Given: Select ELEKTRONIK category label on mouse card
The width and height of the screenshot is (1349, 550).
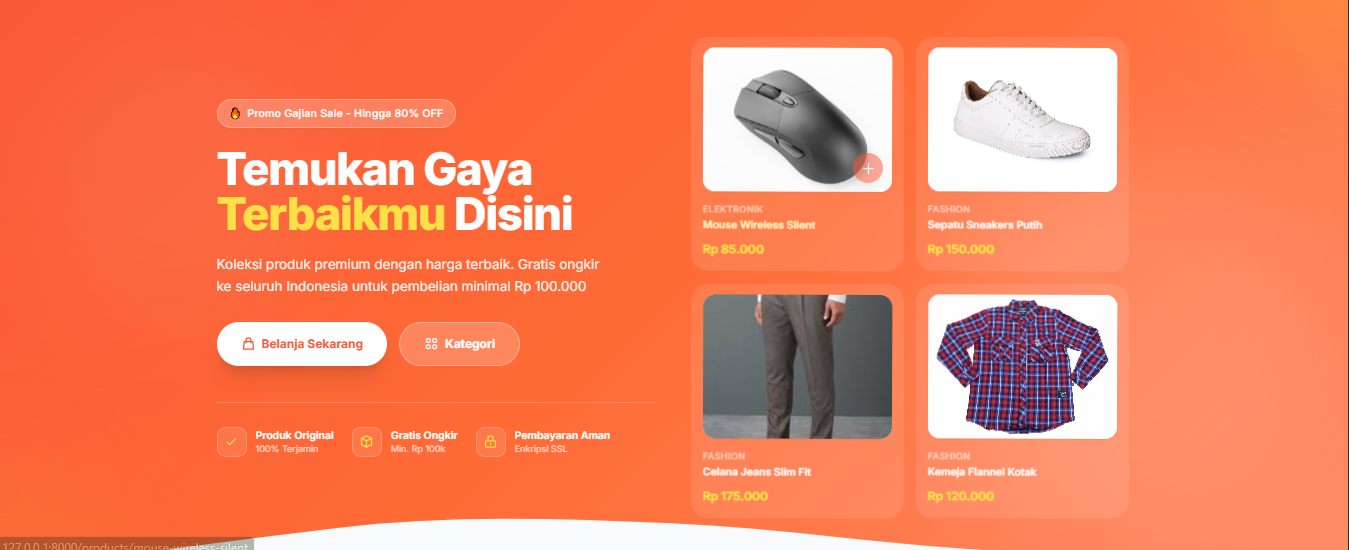Looking at the screenshot, I should click(733, 209).
